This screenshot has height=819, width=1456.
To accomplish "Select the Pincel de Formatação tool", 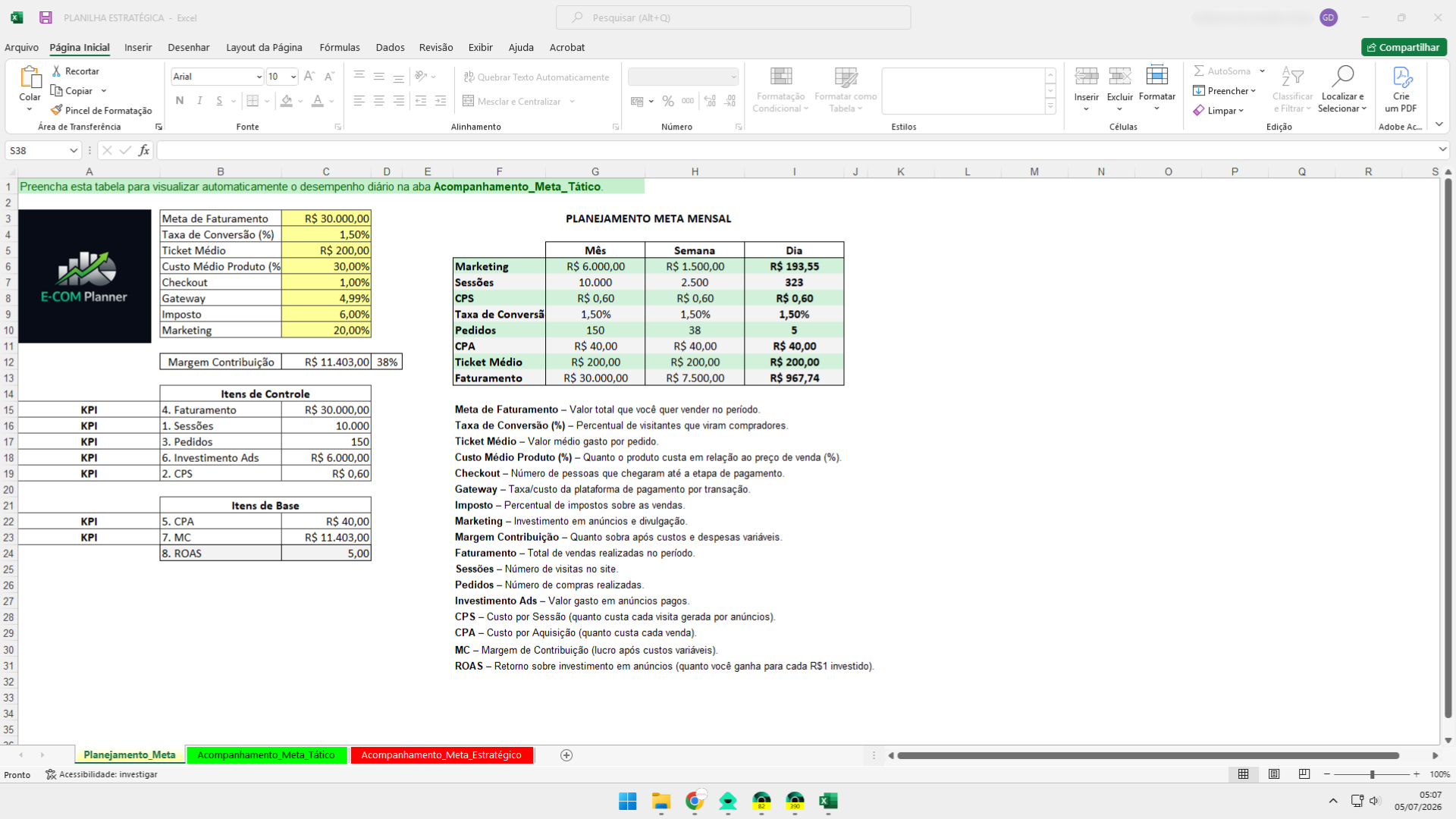I will (102, 110).
